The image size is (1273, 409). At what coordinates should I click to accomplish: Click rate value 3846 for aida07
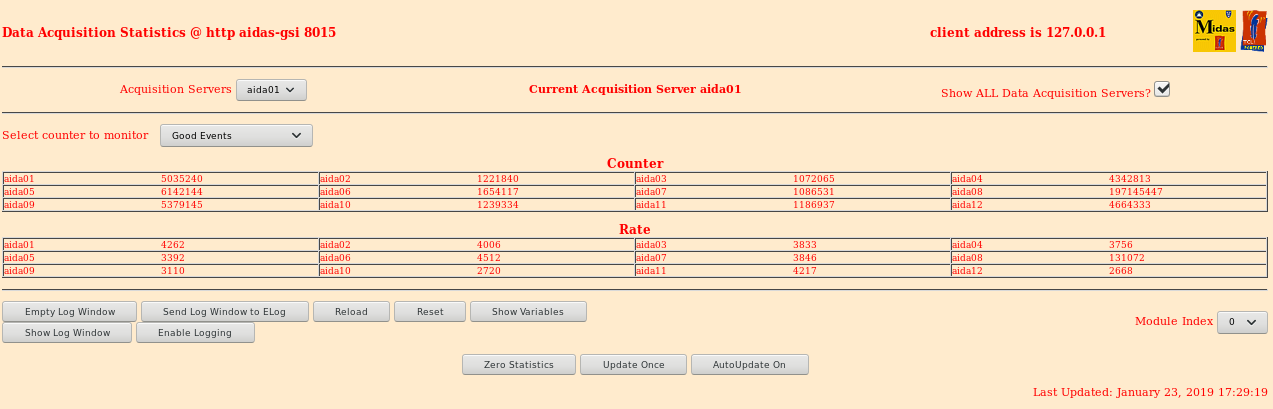[805, 258]
